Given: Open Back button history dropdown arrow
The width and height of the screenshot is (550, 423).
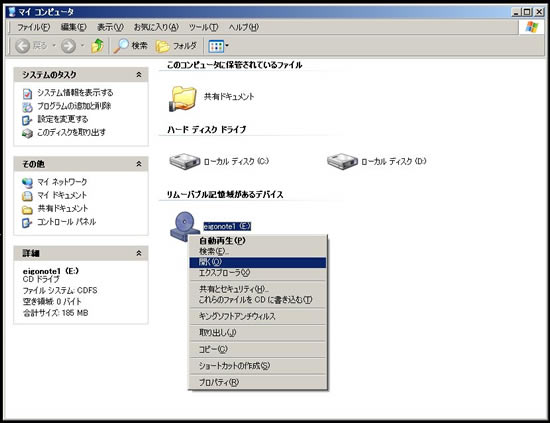Looking at the screenshot, I should click(54, 46).
